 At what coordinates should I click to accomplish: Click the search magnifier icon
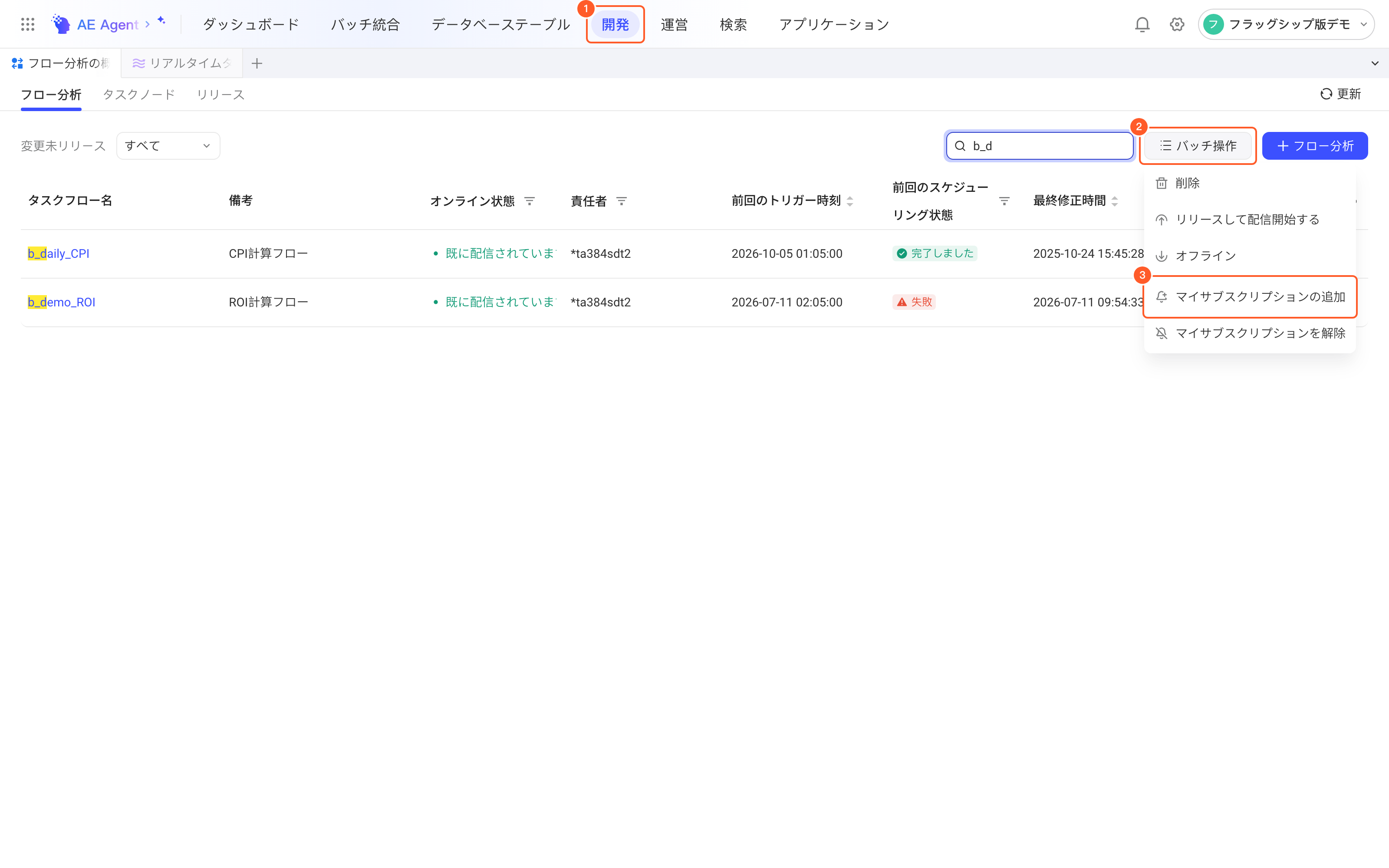coord(960,146)
